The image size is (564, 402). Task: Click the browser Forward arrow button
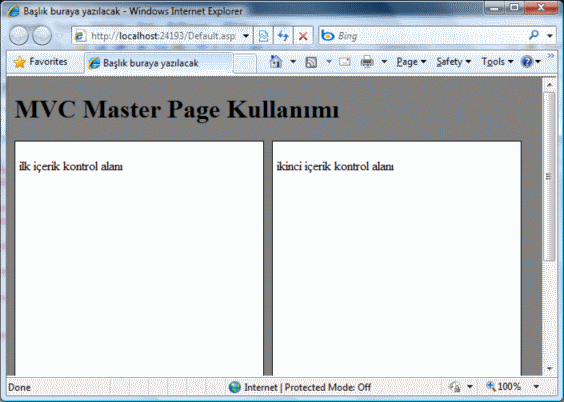42,36
